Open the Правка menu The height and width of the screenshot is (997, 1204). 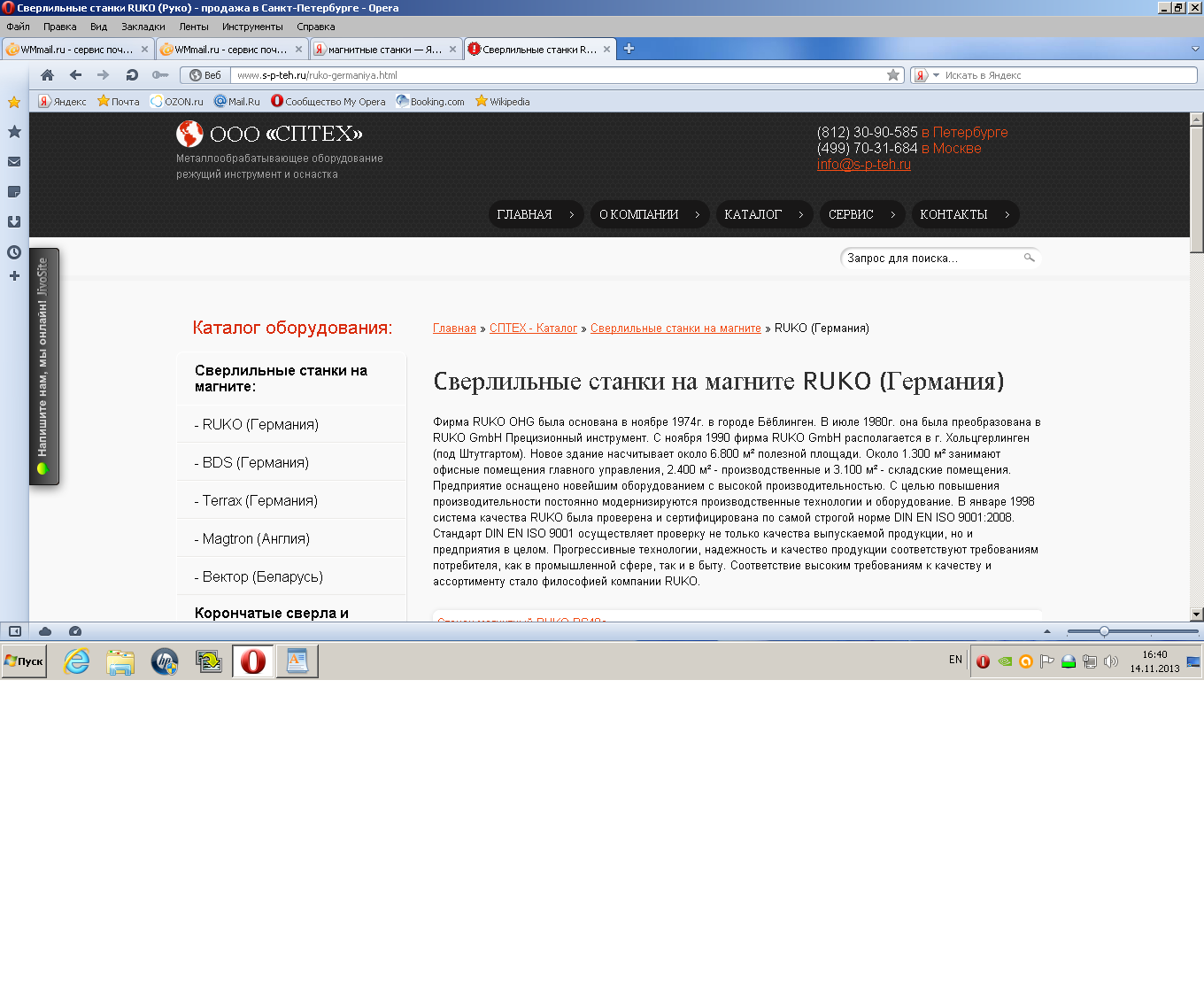click(x=60, y=27)
